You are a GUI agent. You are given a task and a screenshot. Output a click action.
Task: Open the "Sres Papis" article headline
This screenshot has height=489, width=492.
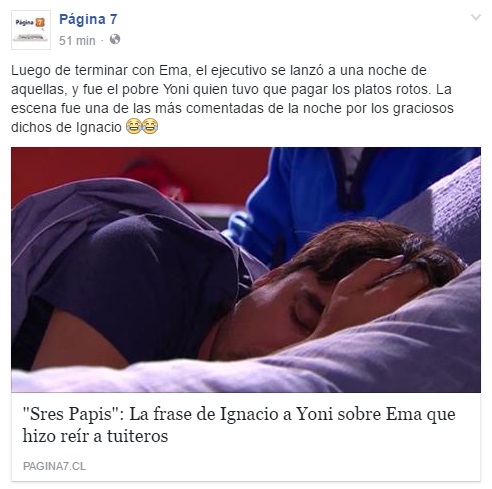tap(239, 425)
